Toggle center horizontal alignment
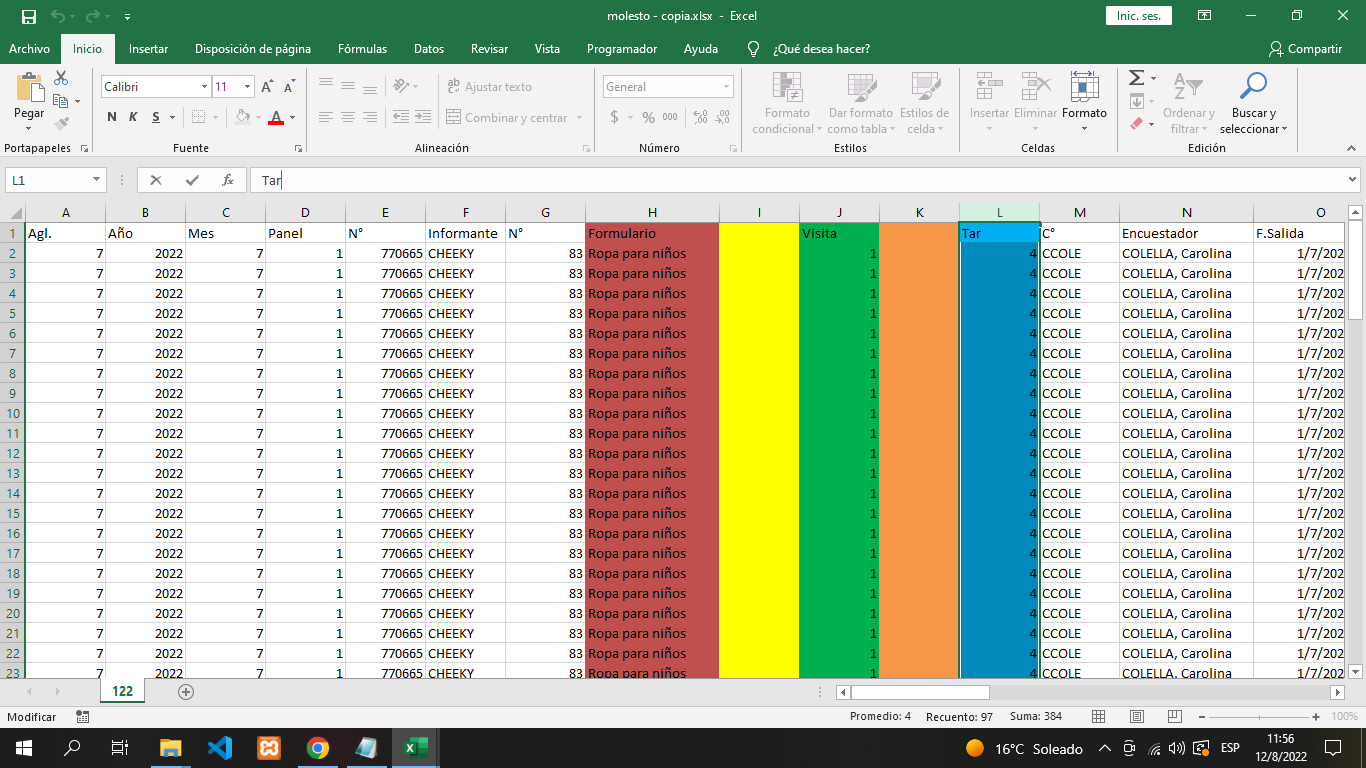1366x768 pixels. (347, 118)
